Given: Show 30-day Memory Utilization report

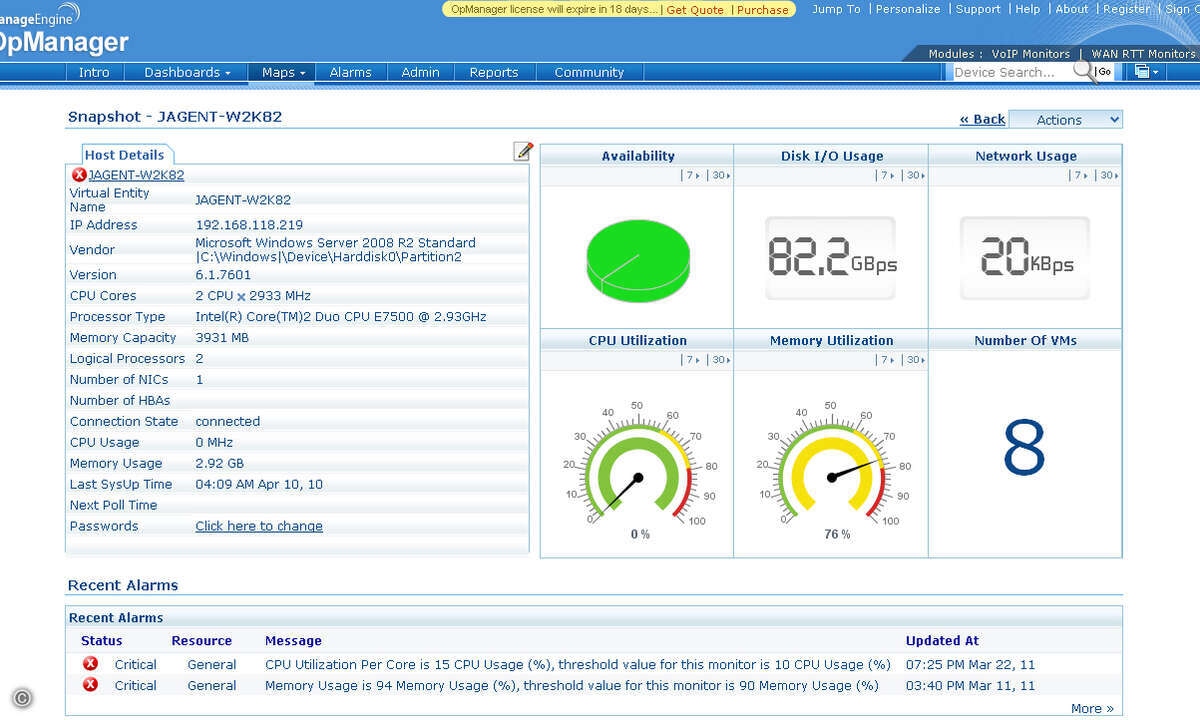Looking at the screenshot, I should (915, 360).
